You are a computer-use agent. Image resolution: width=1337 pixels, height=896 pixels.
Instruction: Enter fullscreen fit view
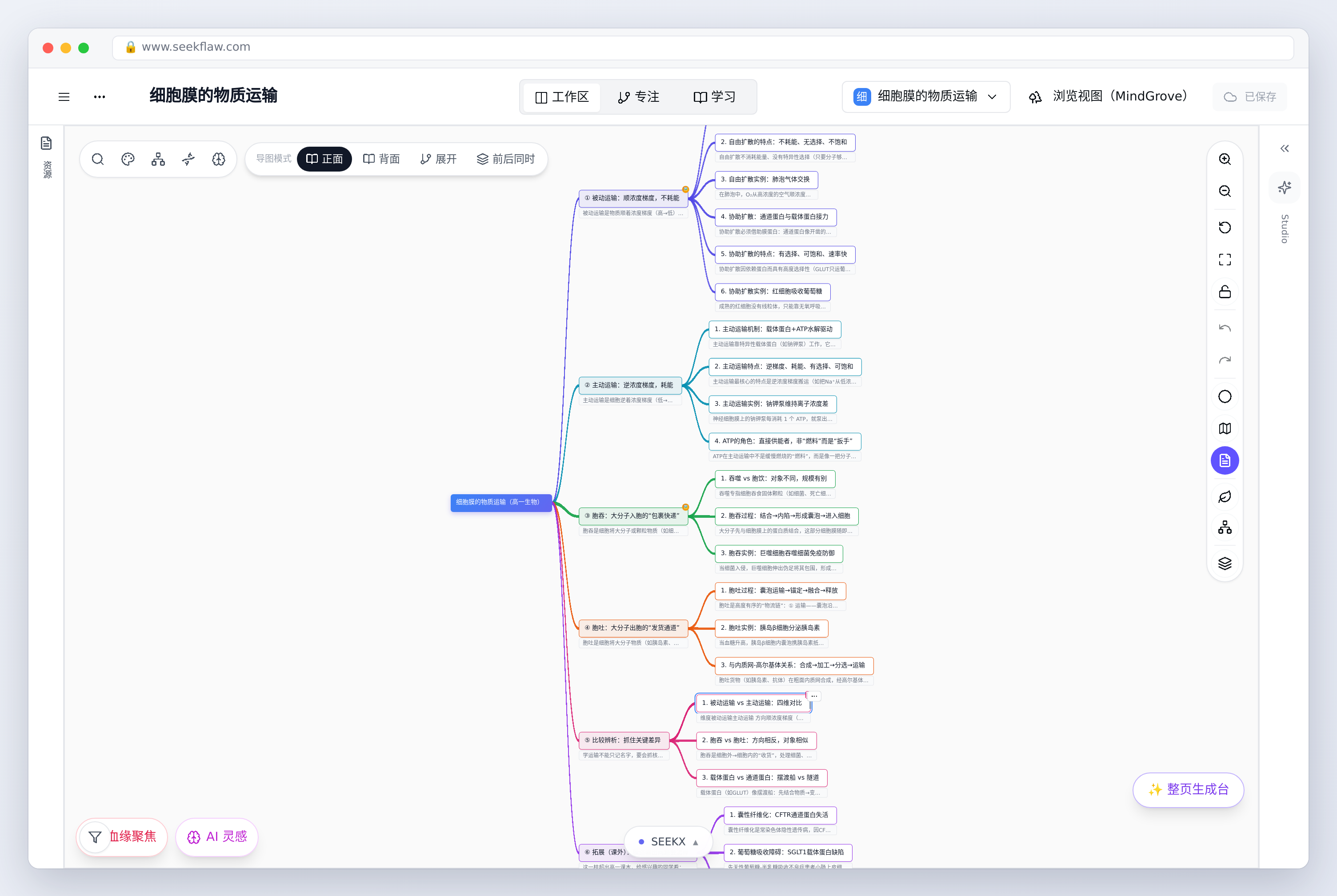coord(1225,260)
